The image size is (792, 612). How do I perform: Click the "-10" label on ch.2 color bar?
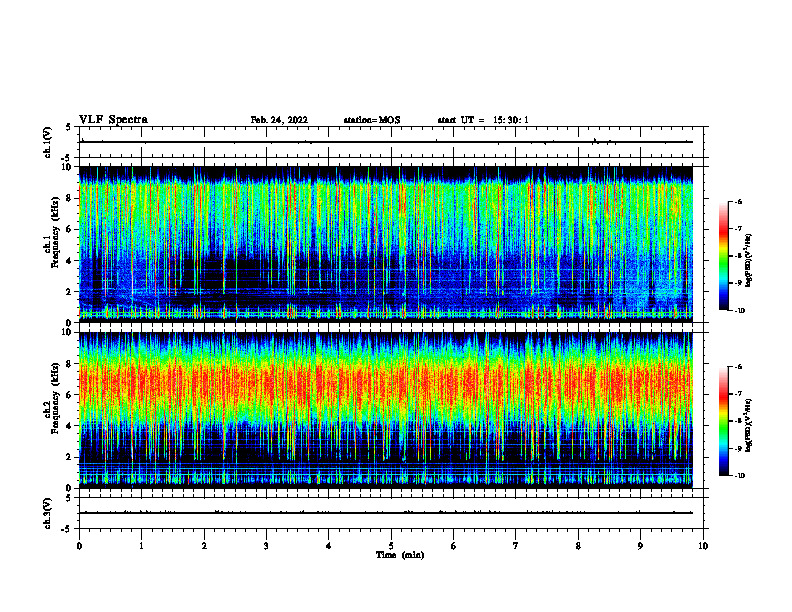click(739, 476)
